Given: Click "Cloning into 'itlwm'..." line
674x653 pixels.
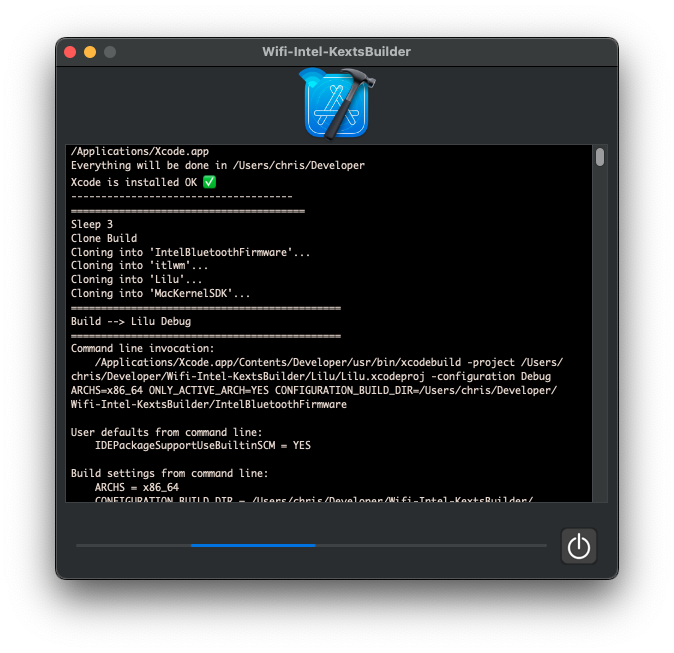Looking at the screenshot, I should click(x=139, y=266).
